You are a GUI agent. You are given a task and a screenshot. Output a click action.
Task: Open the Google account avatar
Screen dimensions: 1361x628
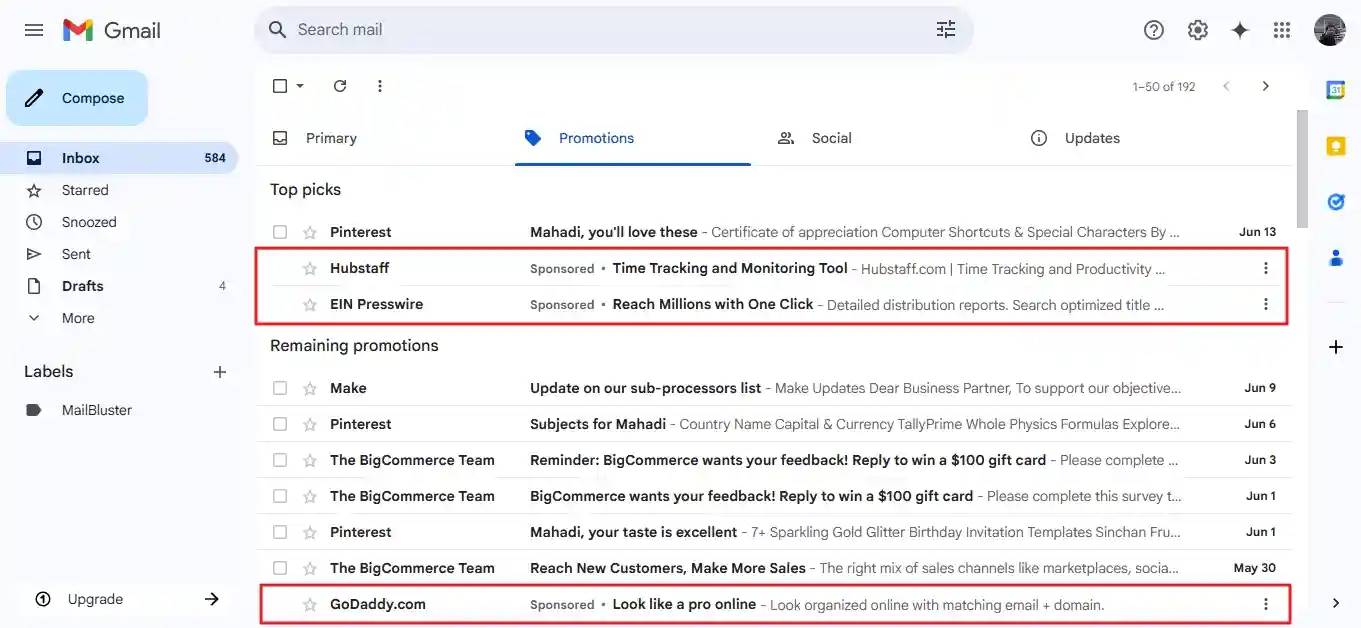(x=1330, y=30)
